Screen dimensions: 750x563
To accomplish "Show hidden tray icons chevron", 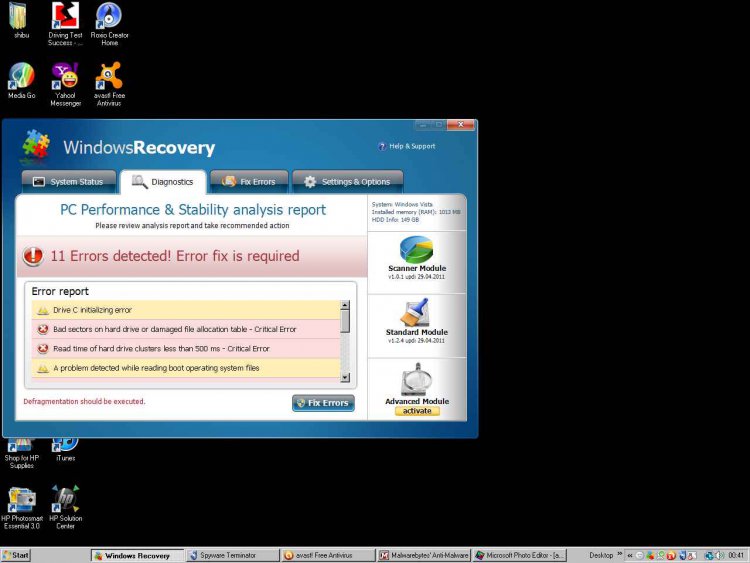I will coord(630,555).
